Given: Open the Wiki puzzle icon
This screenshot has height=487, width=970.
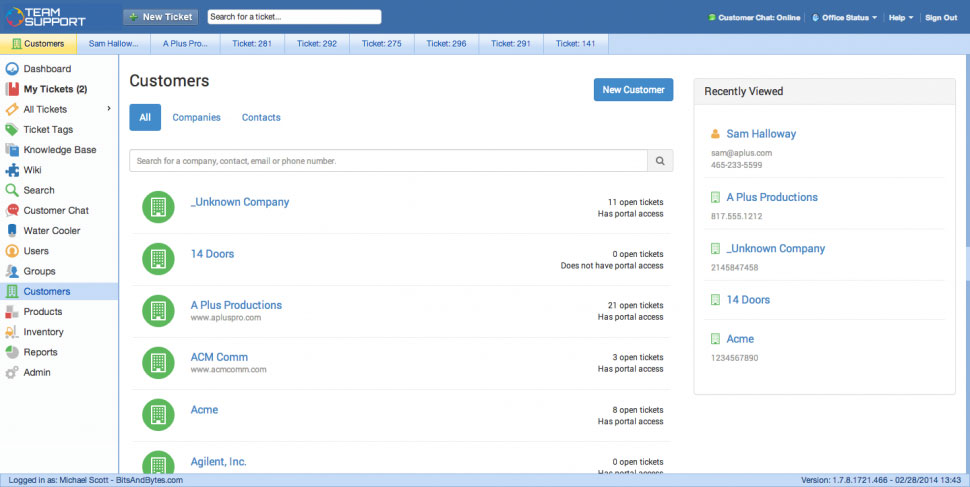Looking at the screenshot, I should pos(12,170).
